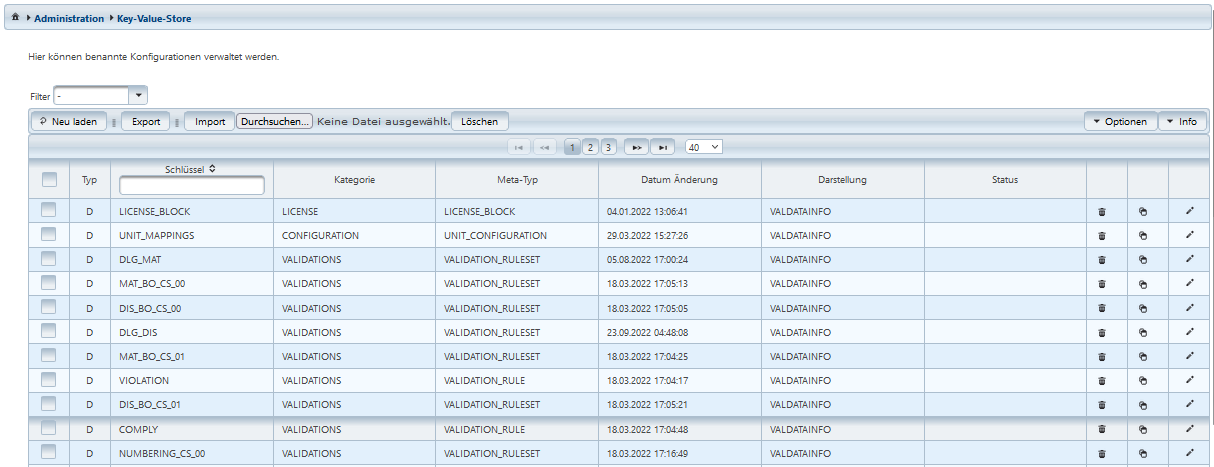Copy the UNIT_MAPPINGS entry
Screen dimensions: 1214x467
click(x=1143, y=236)
